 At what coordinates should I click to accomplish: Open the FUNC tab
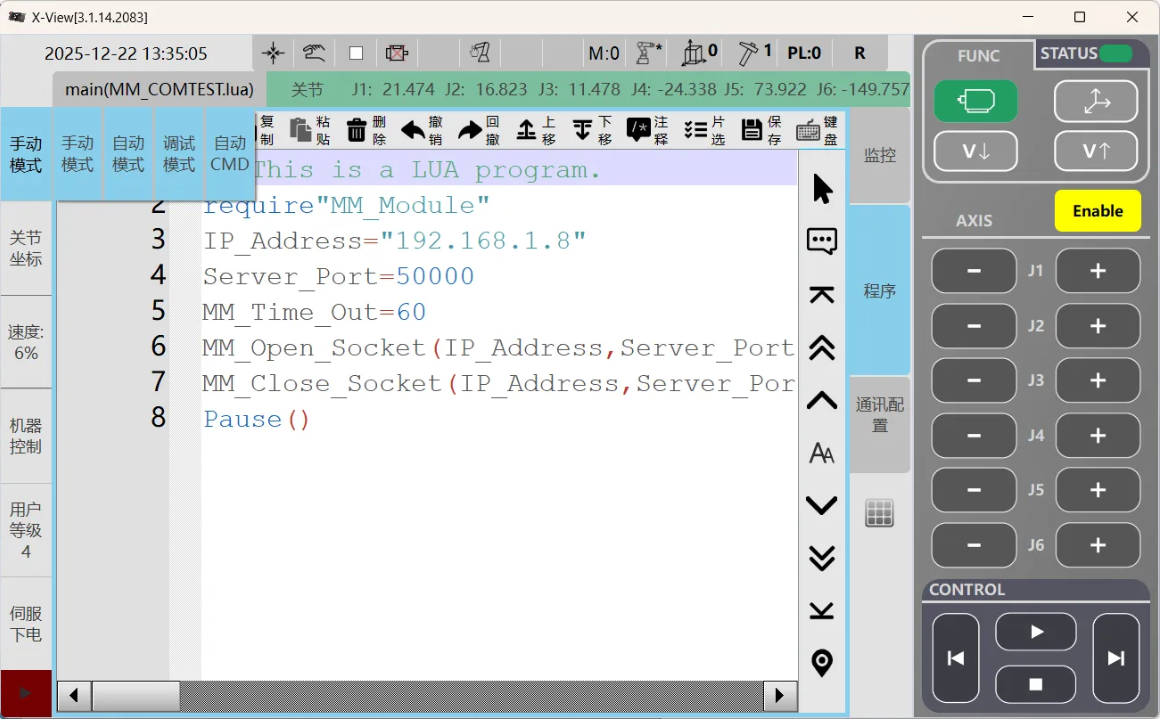click(978, 55)
